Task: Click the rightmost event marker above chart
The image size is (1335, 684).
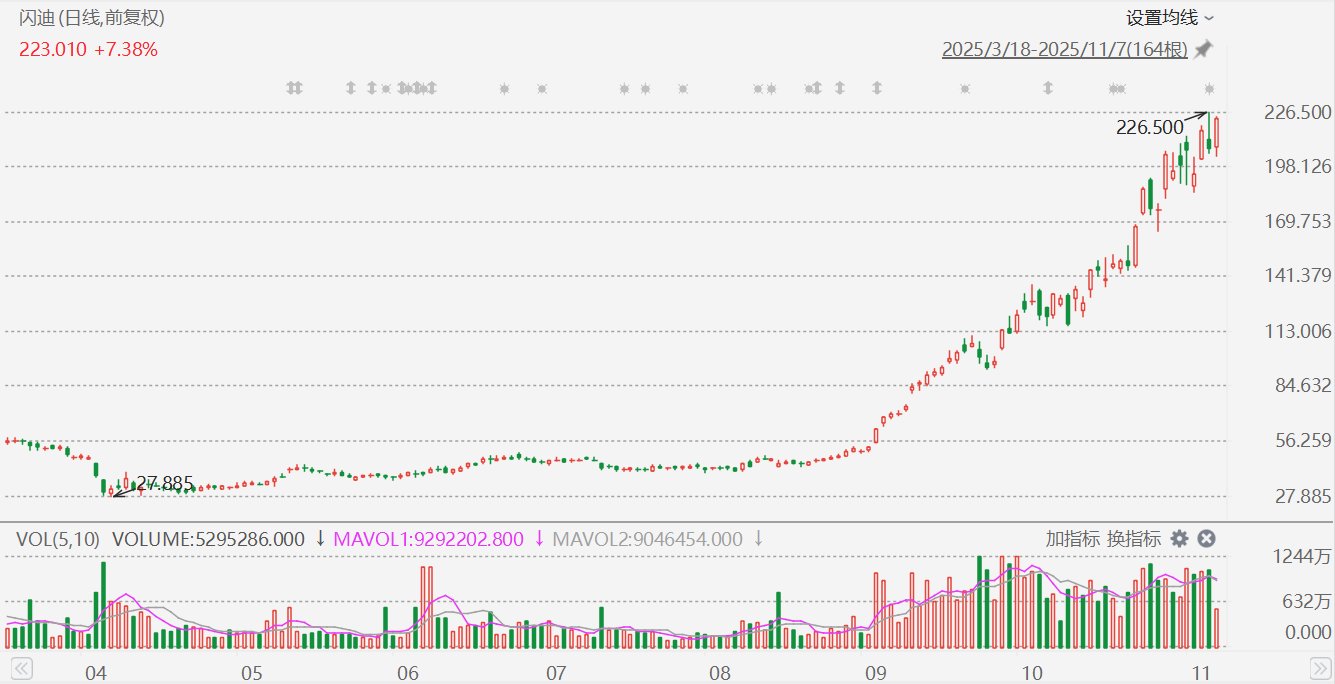Action: pos(1210,89)
